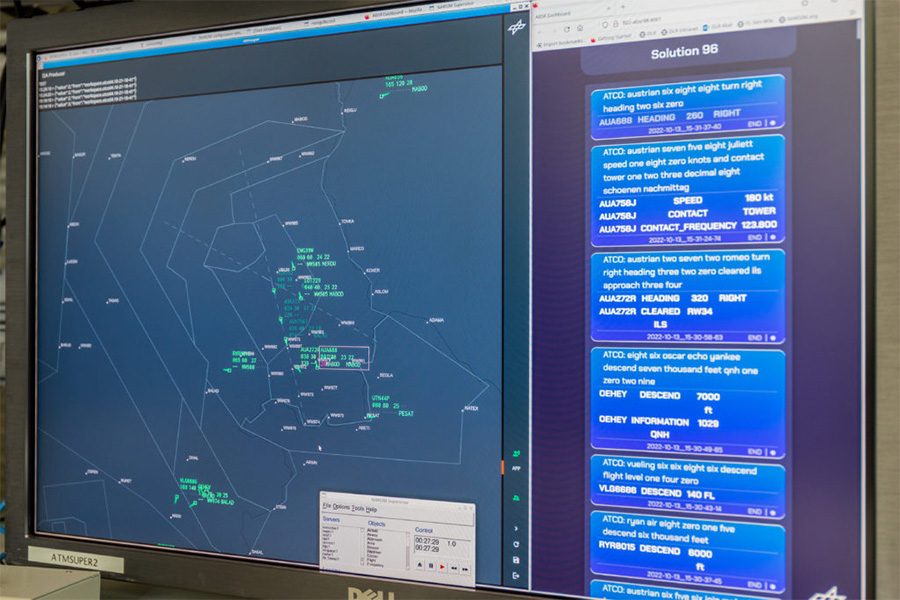Image resolution: width=900 pixels, height=600 pixels.
Task: Click the circular refresh icon in radar sidebar
Action: (516, 544)
